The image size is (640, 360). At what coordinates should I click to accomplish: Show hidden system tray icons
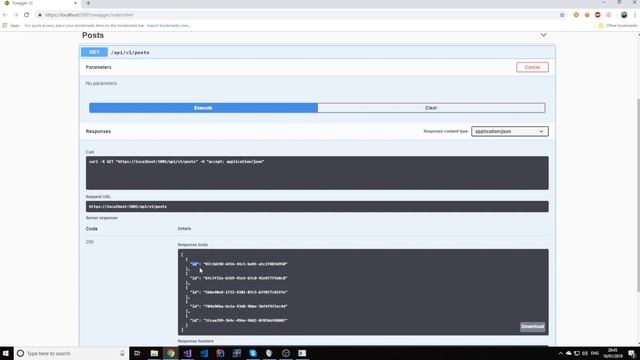coord(560,353)
